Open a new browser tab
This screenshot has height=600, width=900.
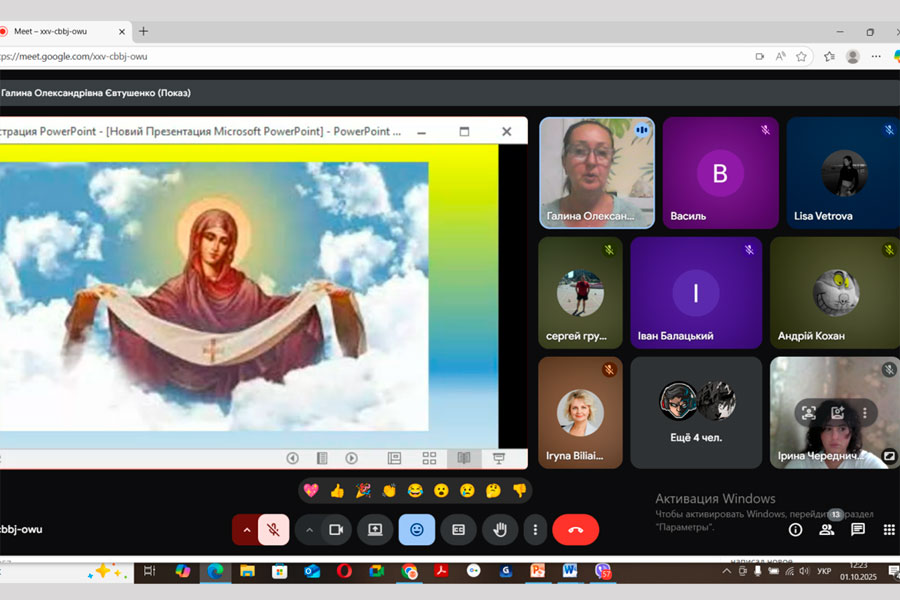(143, 31)
